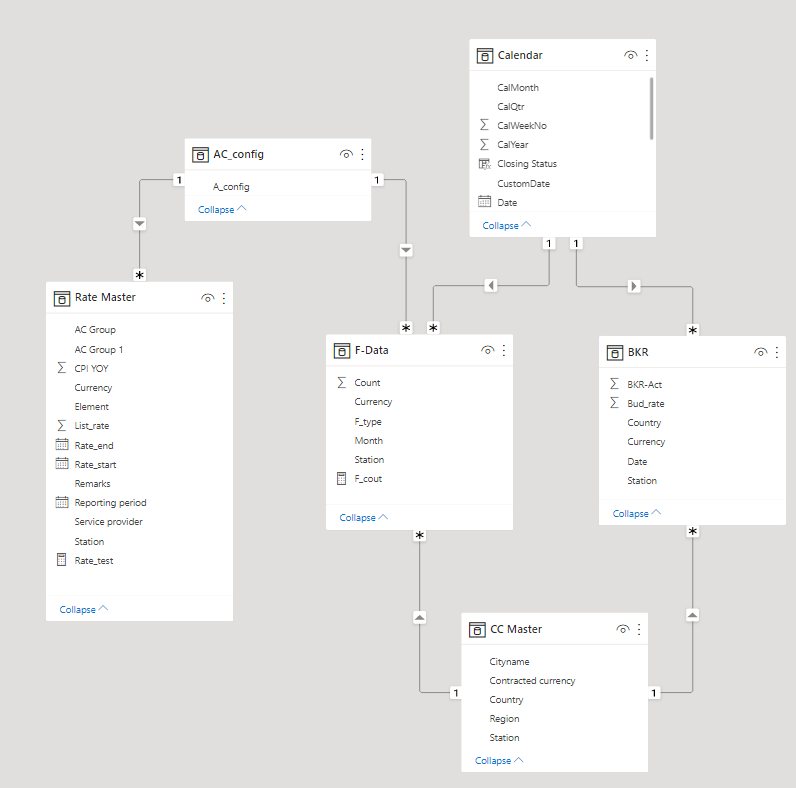This screenshot has width=796, height=788.
Task: Click the Calendar table header icon
Action: coord(485,56)
